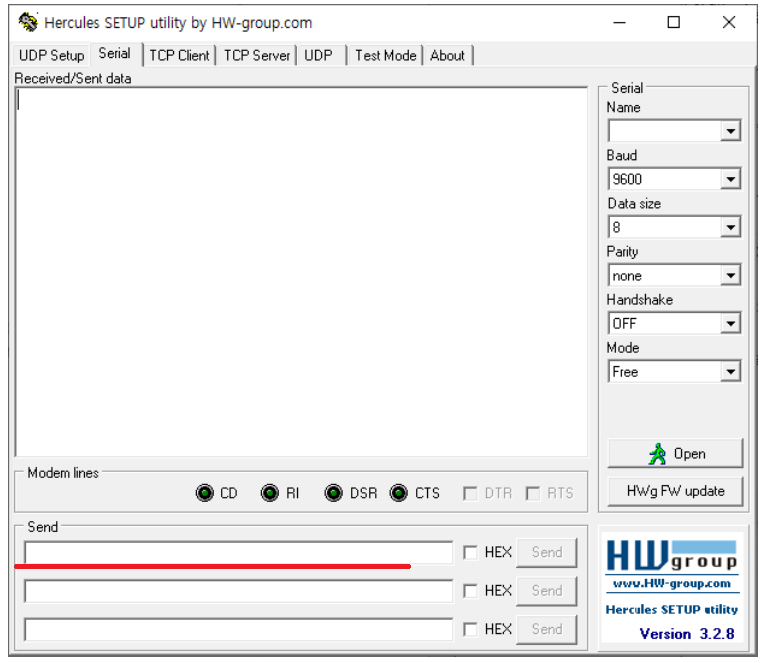Focus the third send text field
The width and height of the screenshot is (765, 663).
pyautogui.click(x=239, y=629)
